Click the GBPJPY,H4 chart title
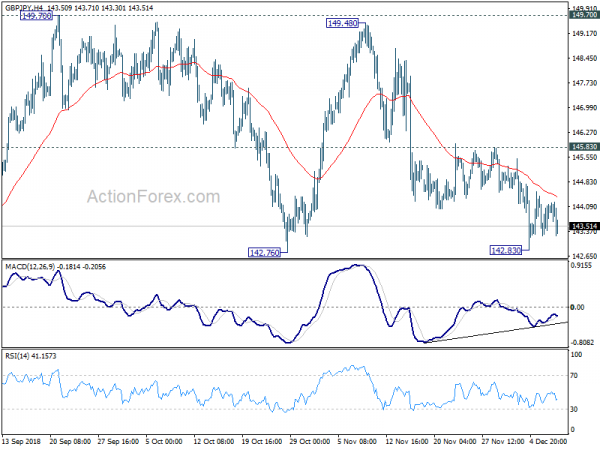600x450 pixels. click(24, 8)
